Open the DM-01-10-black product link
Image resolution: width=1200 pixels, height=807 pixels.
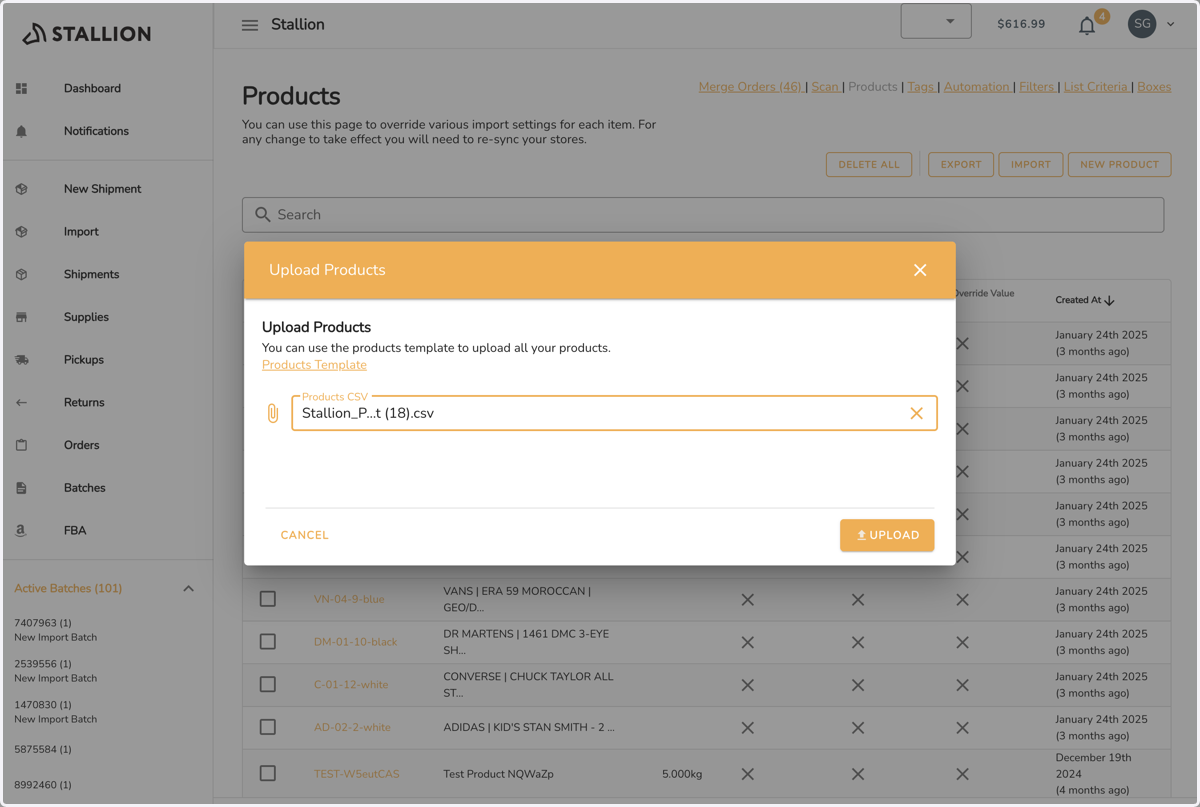356,642
